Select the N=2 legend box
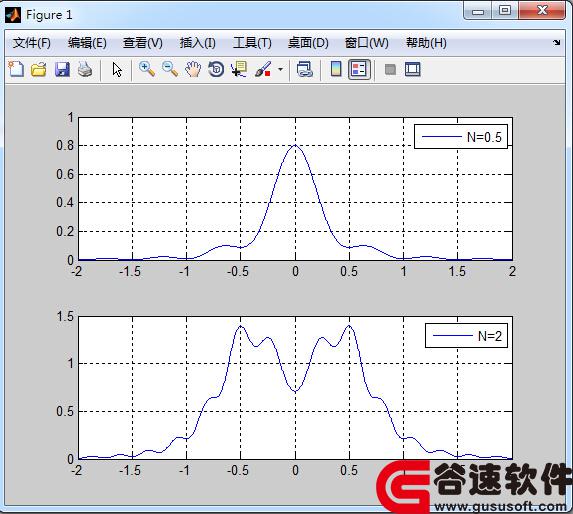 pyautogui.click(x=466, y=335)
